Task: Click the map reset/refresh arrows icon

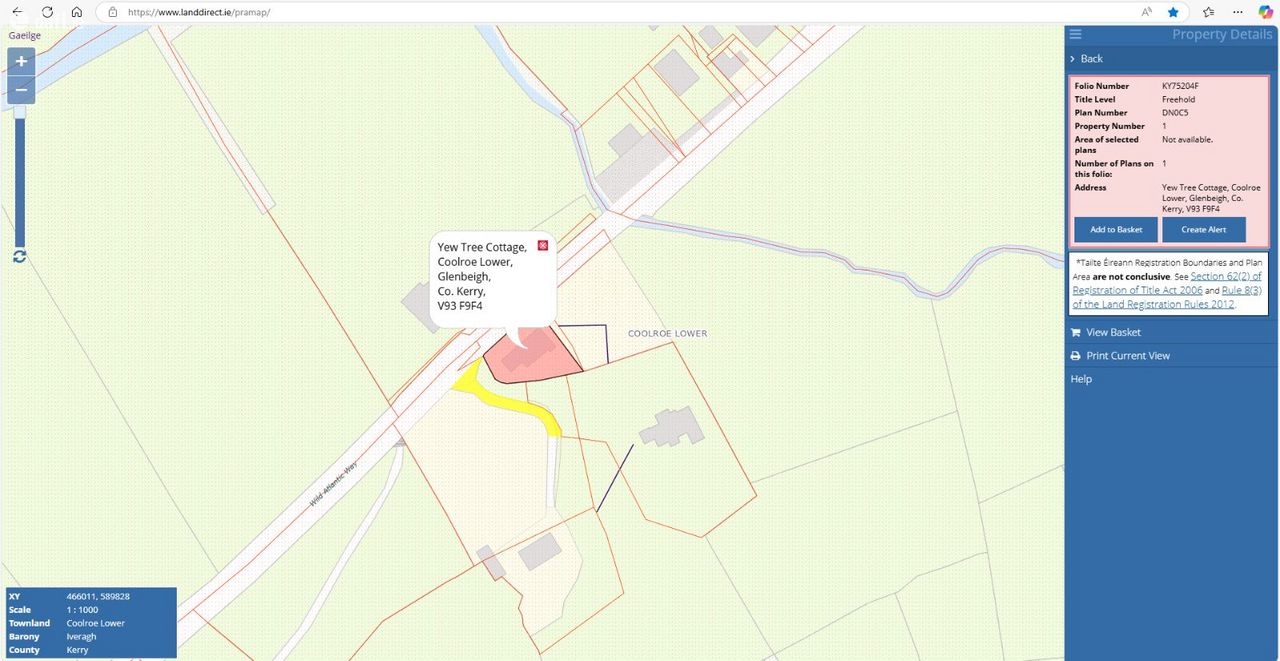Action: point(19,256)
